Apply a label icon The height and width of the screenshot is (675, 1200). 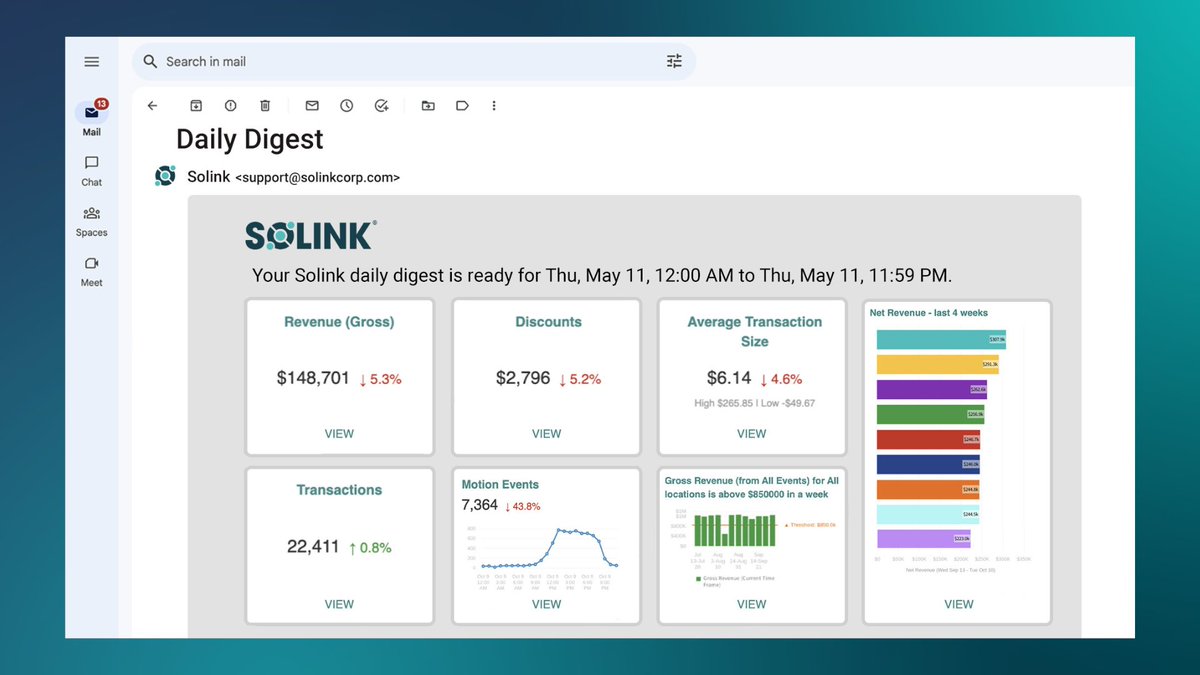[462, 105]
